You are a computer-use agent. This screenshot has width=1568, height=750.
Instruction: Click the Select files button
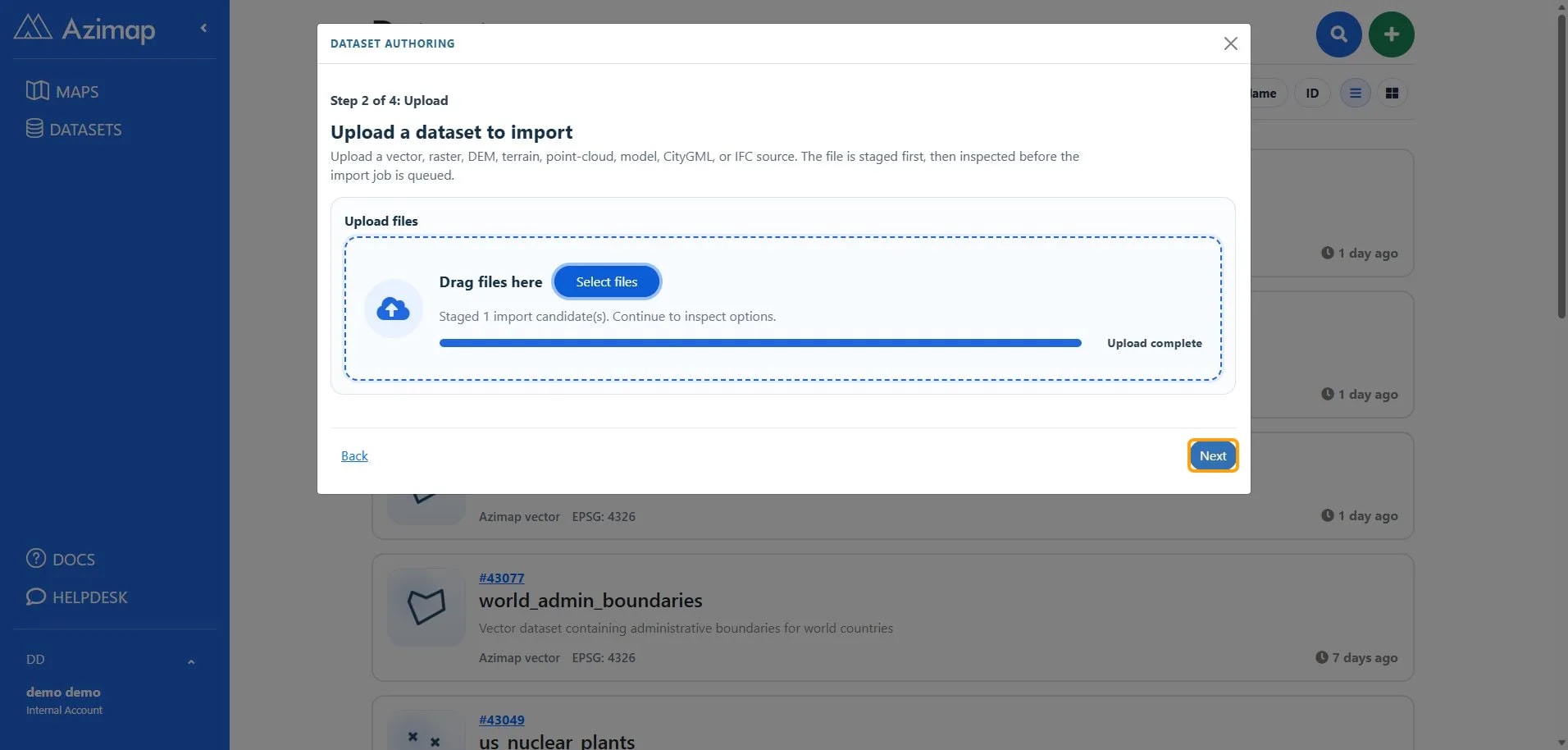point(606,281)
